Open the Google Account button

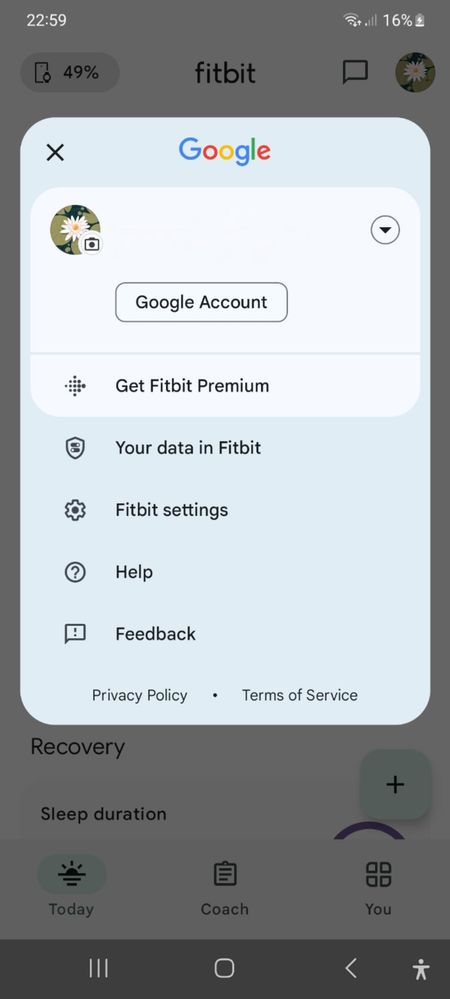[x=201, y=302]
